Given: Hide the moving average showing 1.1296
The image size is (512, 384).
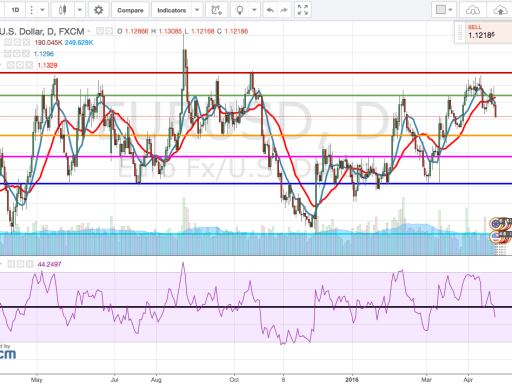Looking at the screenshot, I should coord(8,54).
